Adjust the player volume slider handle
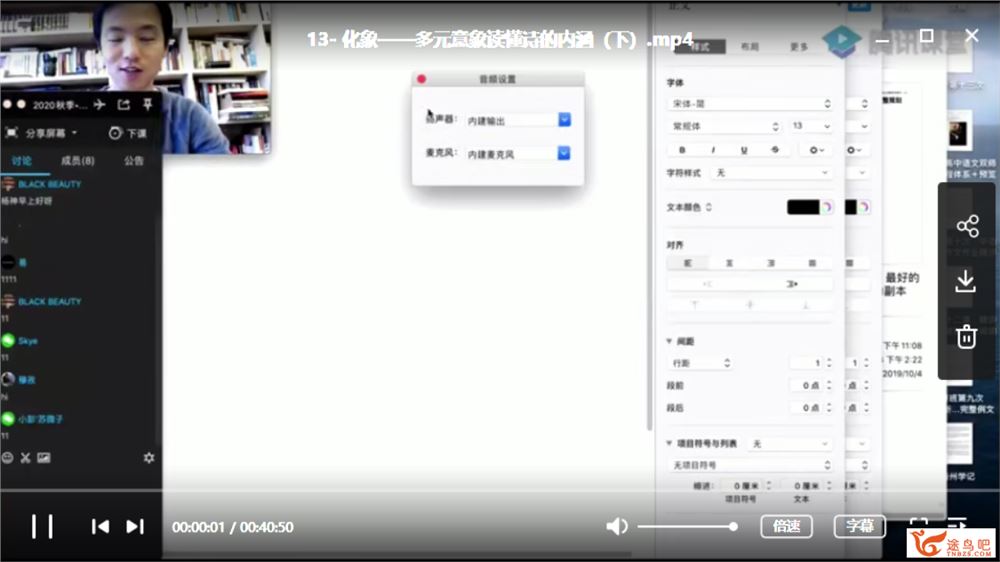Viewport: 1000px width, 562px height. [x=733, y=527]
